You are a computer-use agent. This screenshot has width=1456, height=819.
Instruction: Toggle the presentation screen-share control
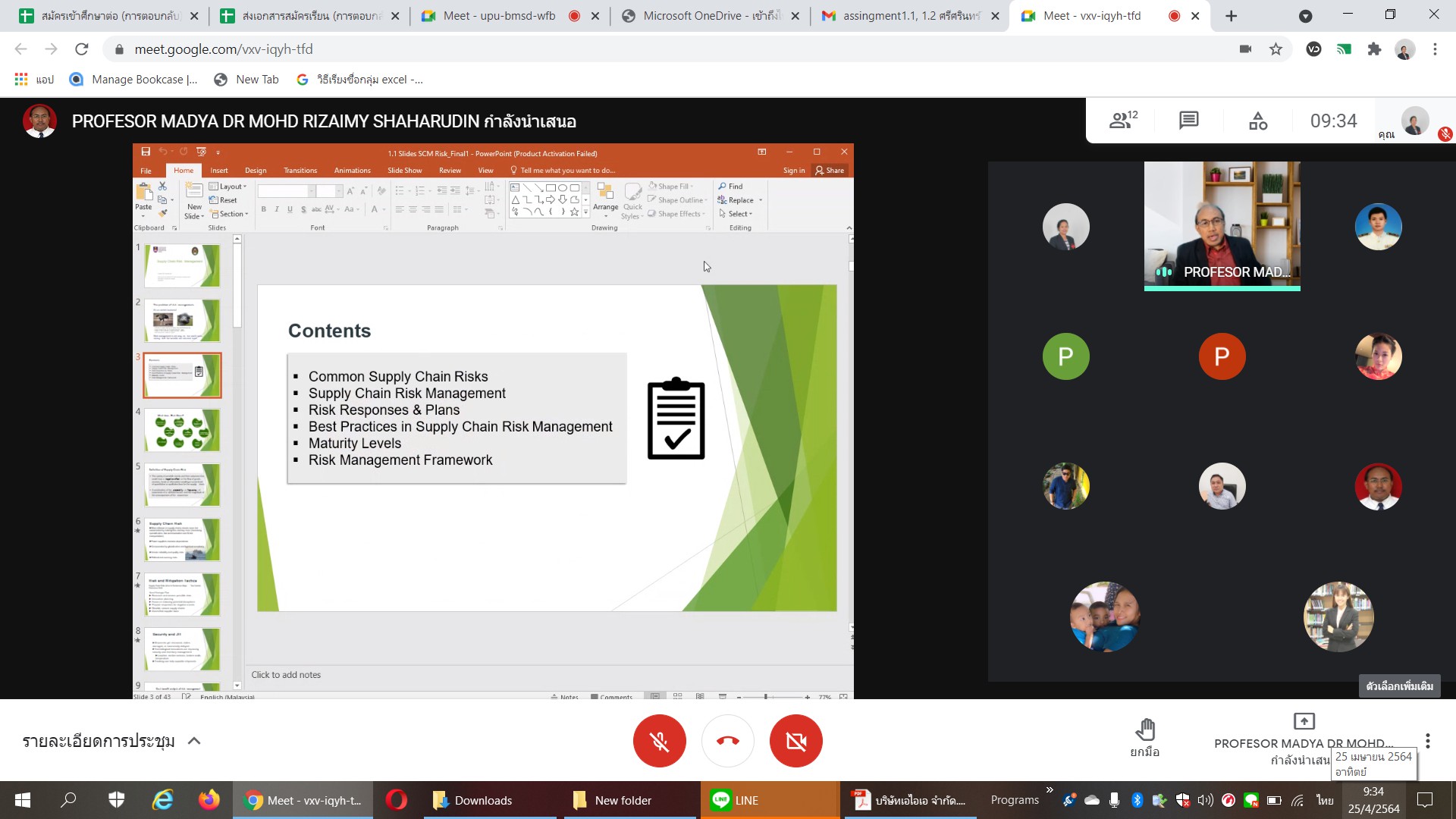(1304, 721)
